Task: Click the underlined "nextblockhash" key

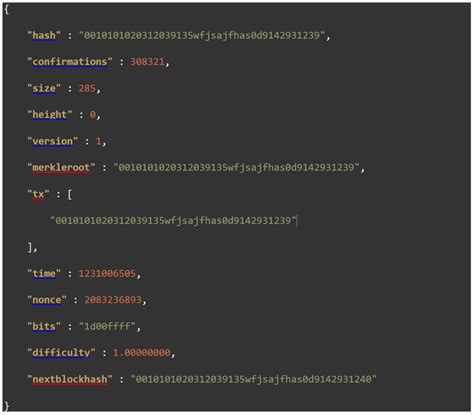Action: (x=70, y=379)
